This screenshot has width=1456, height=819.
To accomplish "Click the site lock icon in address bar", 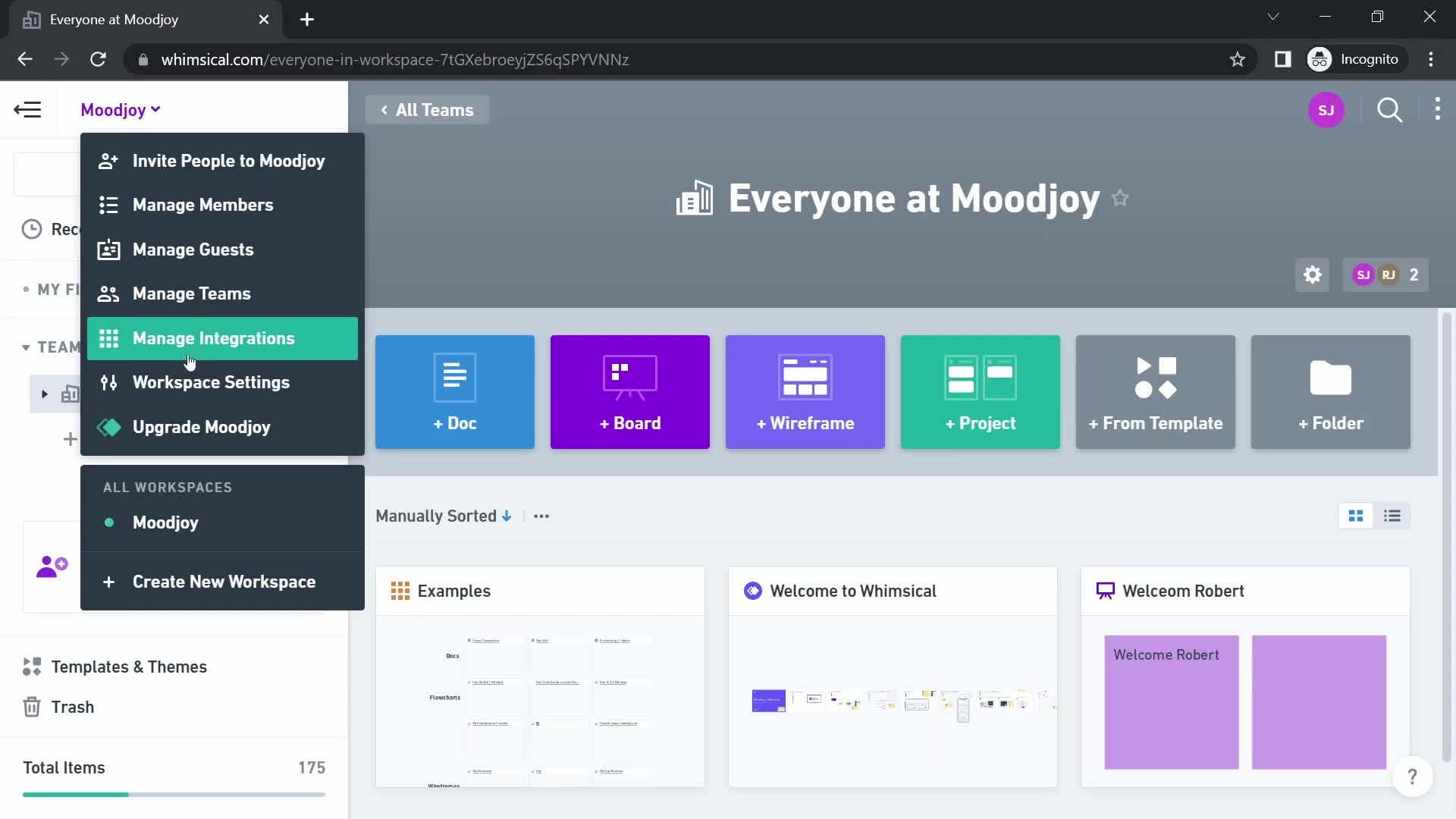I will [143, 60].
